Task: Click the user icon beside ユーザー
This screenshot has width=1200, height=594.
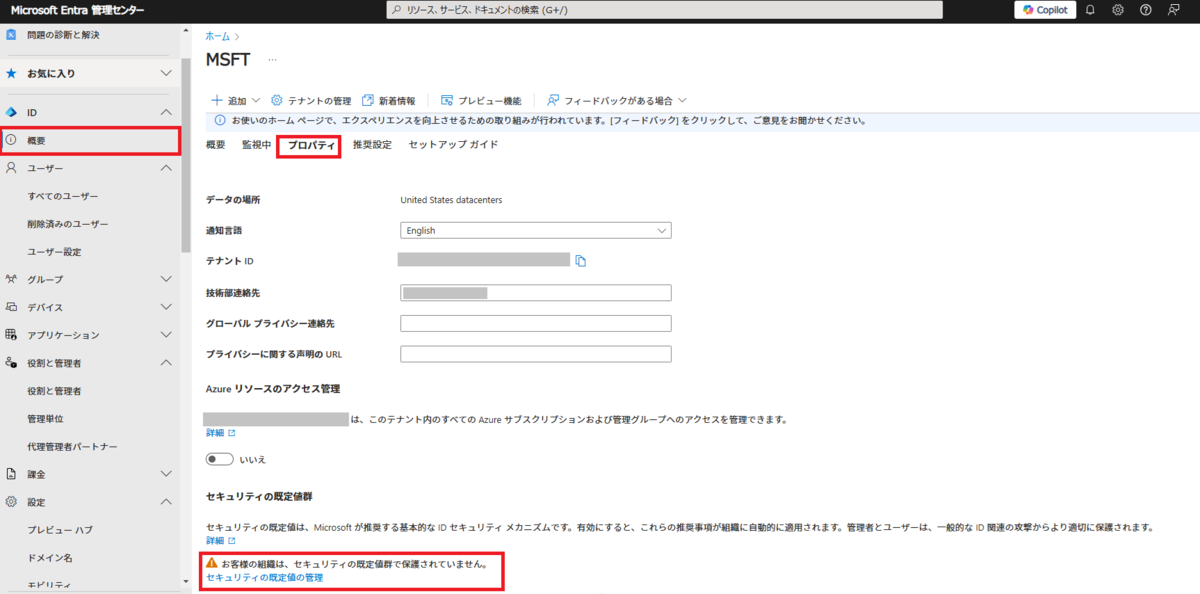Action: [11, 168]
